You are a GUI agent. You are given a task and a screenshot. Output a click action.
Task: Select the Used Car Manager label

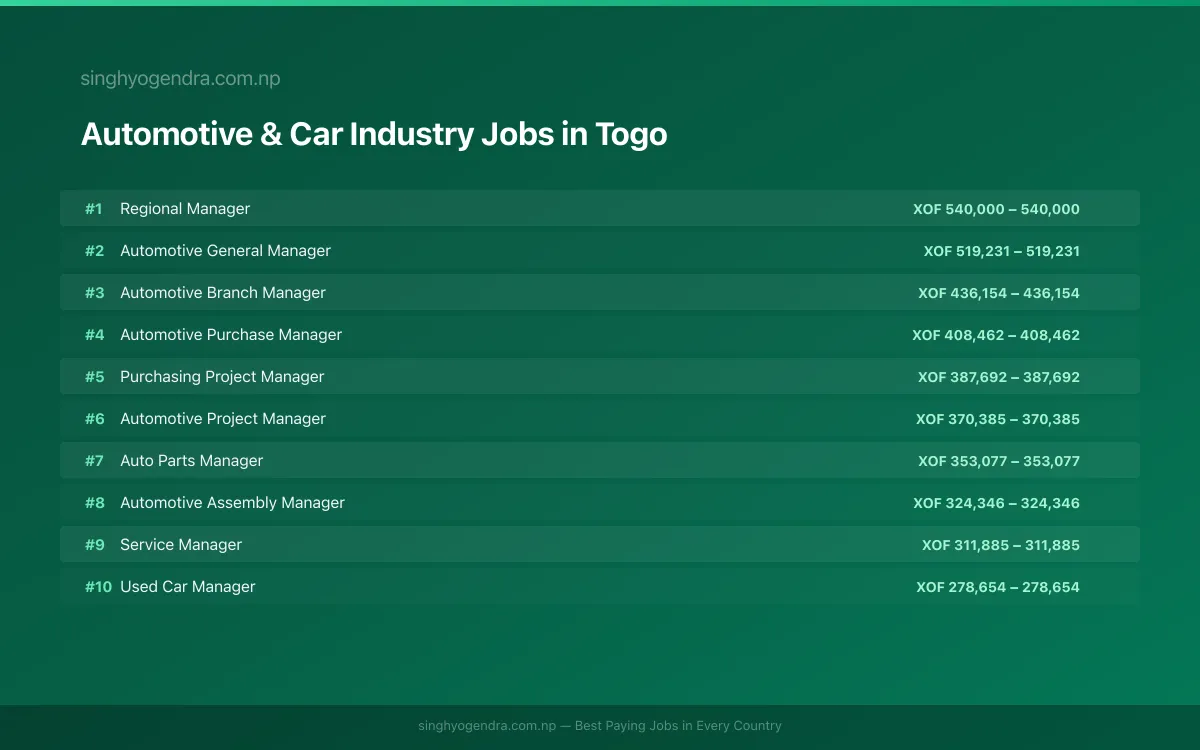(x=188, y=587)
